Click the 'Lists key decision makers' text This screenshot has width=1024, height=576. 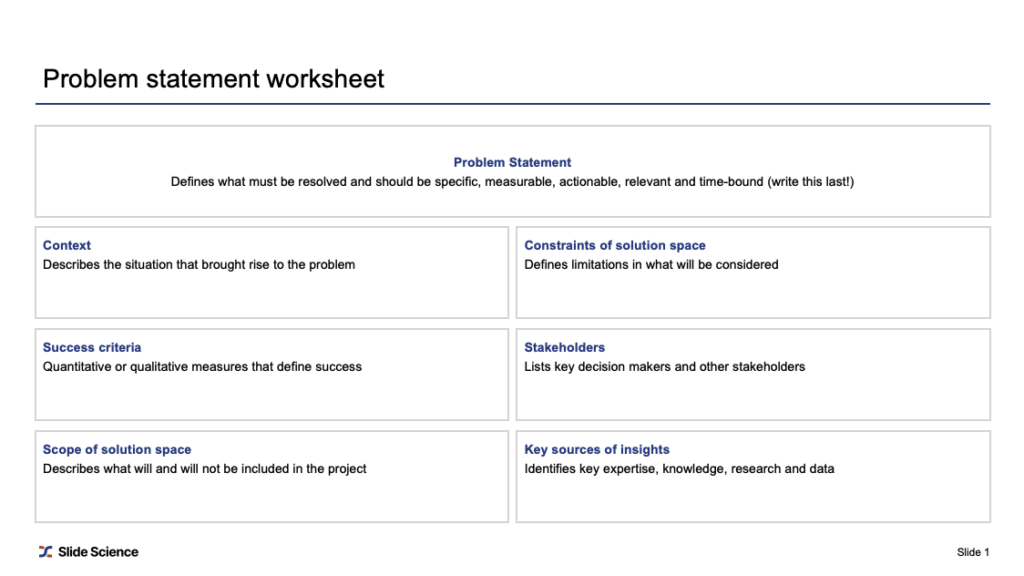point(664,366)
